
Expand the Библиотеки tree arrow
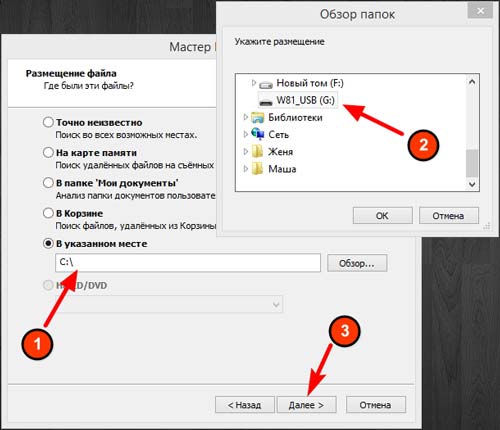click(246, 117)
